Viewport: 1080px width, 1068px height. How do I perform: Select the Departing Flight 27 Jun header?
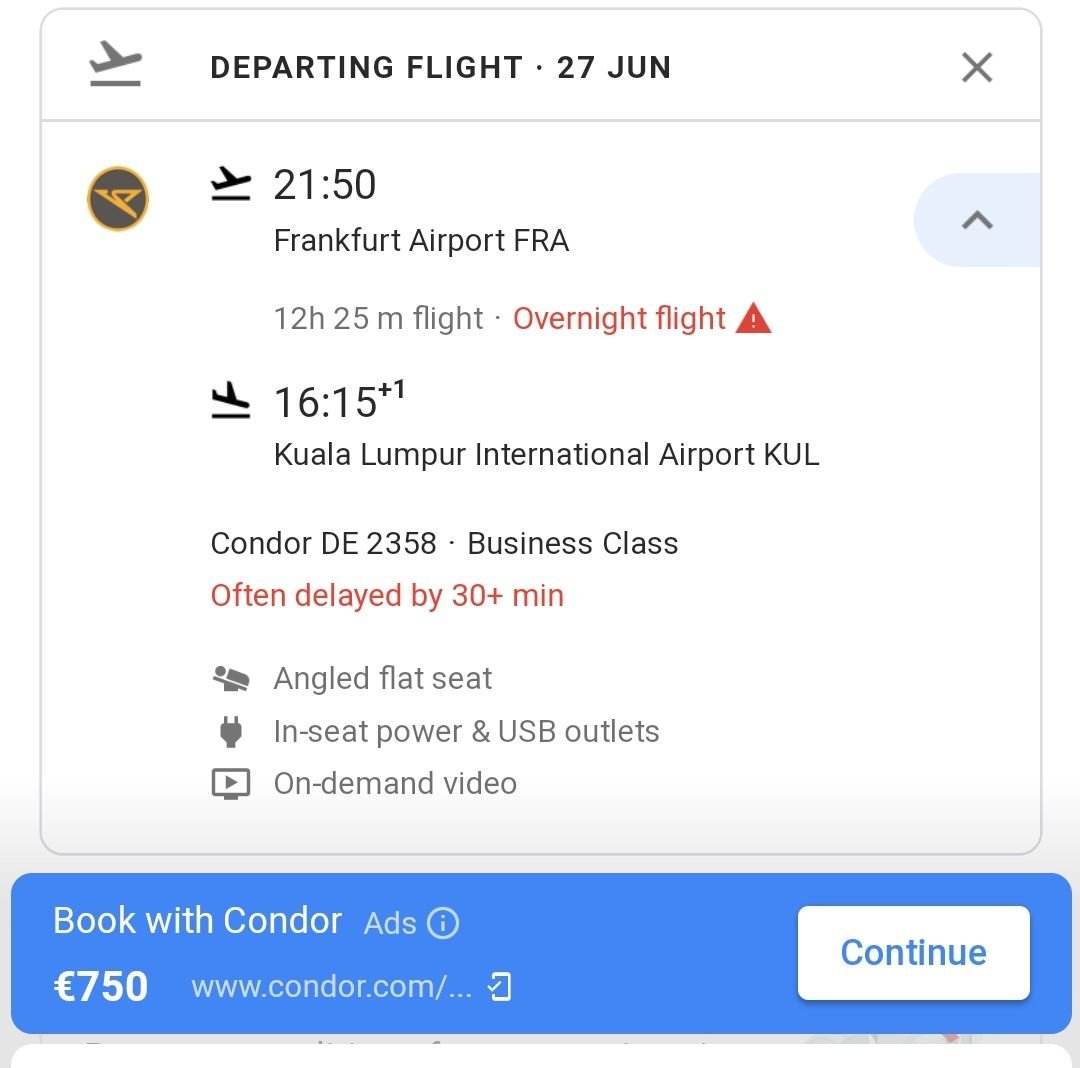441,67
